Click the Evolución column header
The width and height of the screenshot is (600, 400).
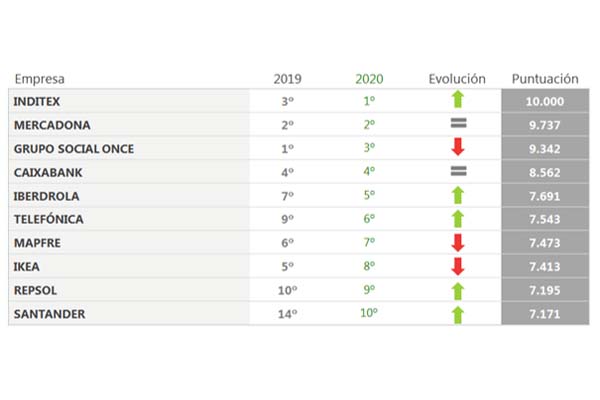457,79
